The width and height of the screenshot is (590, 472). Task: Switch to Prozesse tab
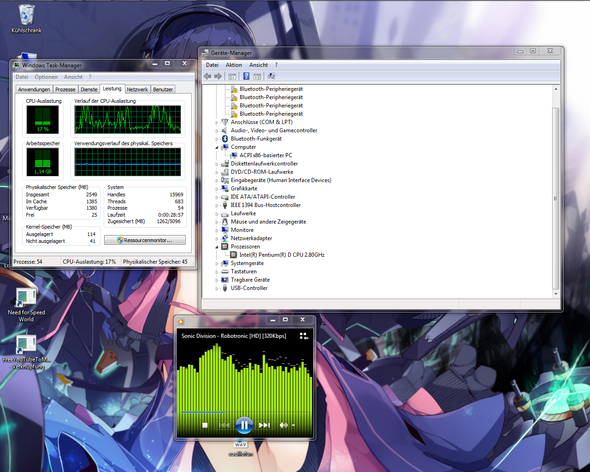(x=65, y=89)
